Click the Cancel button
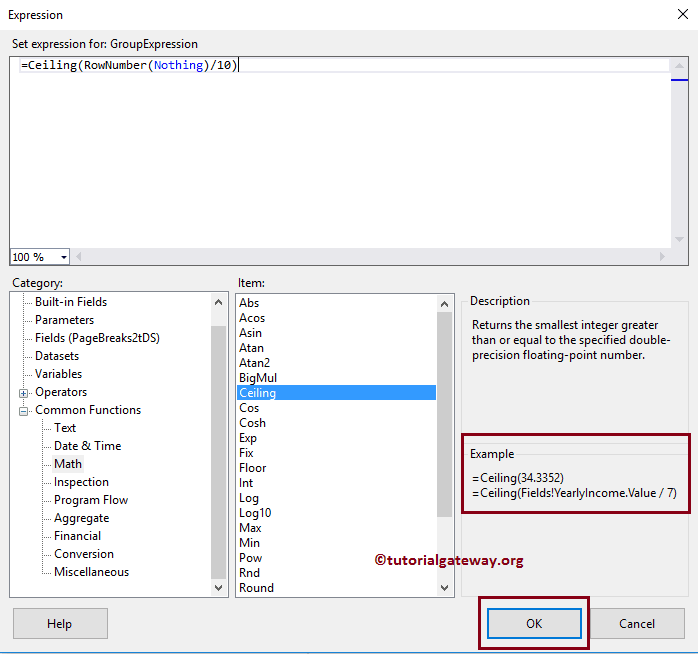 click(637, 623)
